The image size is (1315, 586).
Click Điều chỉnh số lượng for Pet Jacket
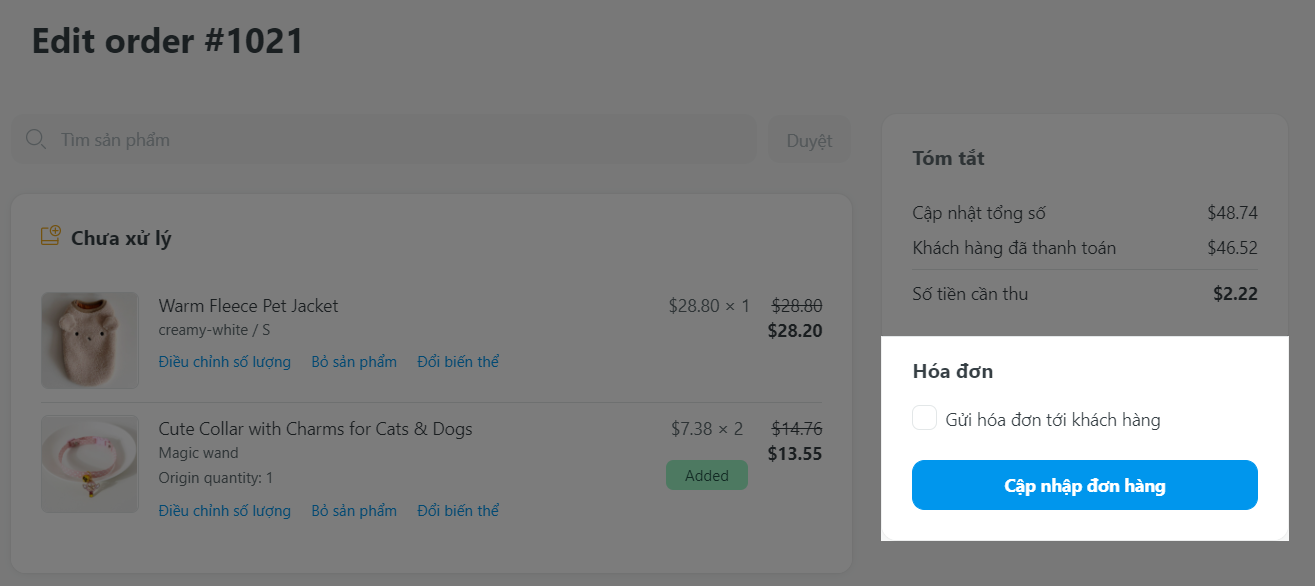(x=224, y=362)
